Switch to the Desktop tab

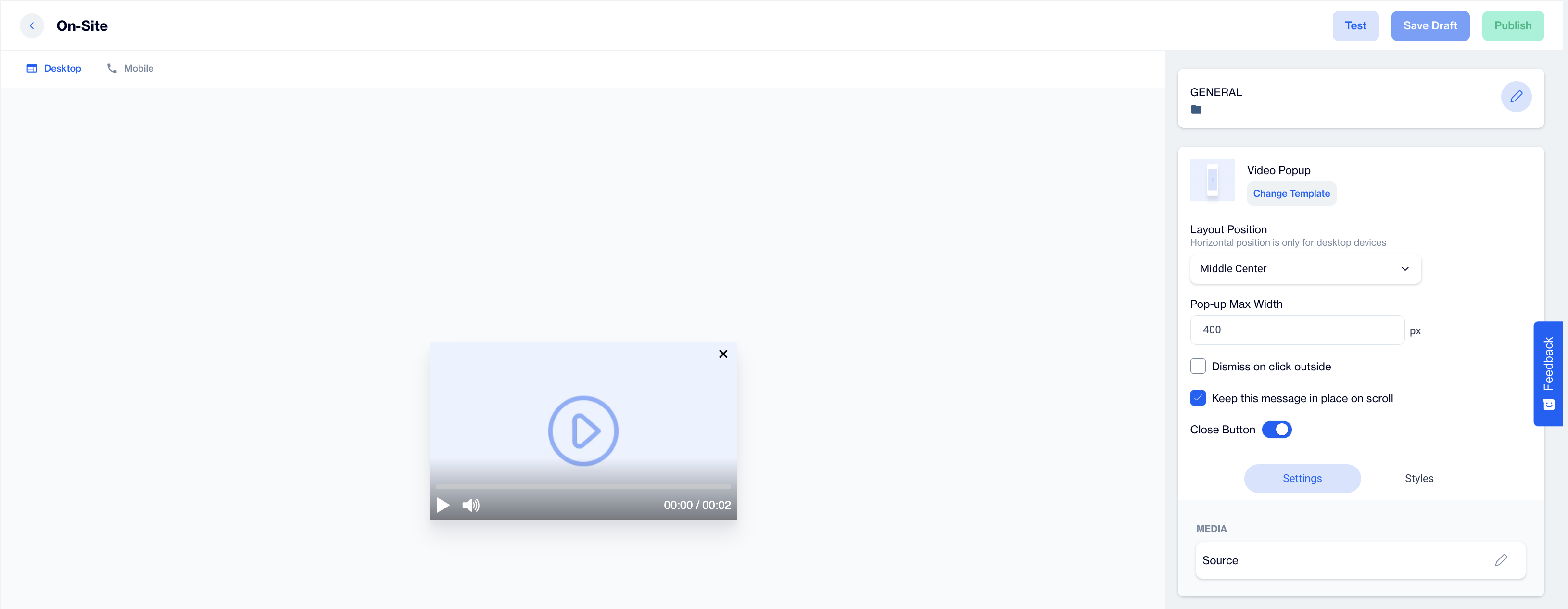click(53, 68)
